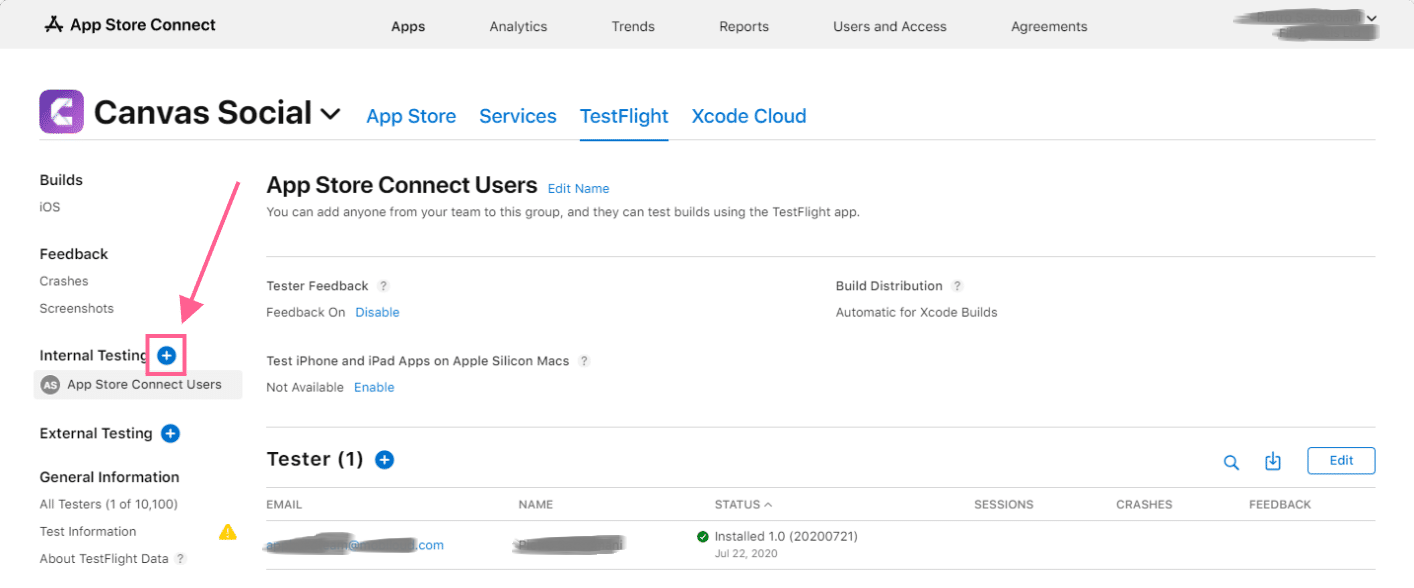Click the Edit button above the tester list
The width and height of the screenshot is (1414, 588).
1340,460
